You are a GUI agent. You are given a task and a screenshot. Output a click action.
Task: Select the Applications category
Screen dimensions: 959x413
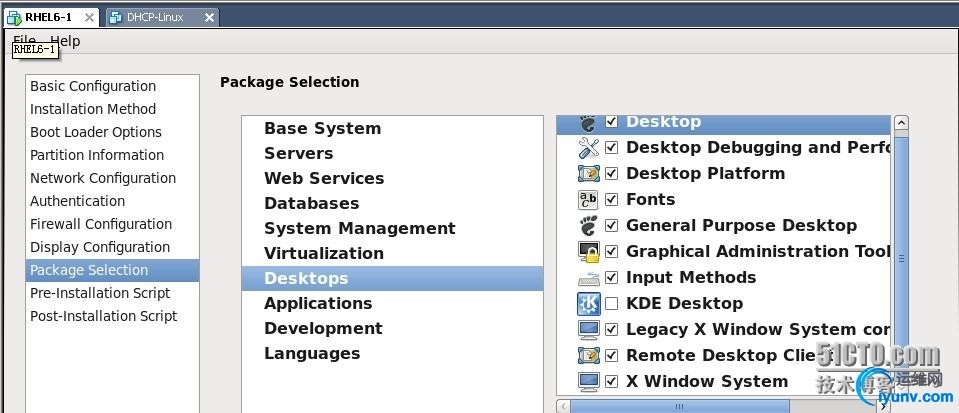click(x=392, y=303)
